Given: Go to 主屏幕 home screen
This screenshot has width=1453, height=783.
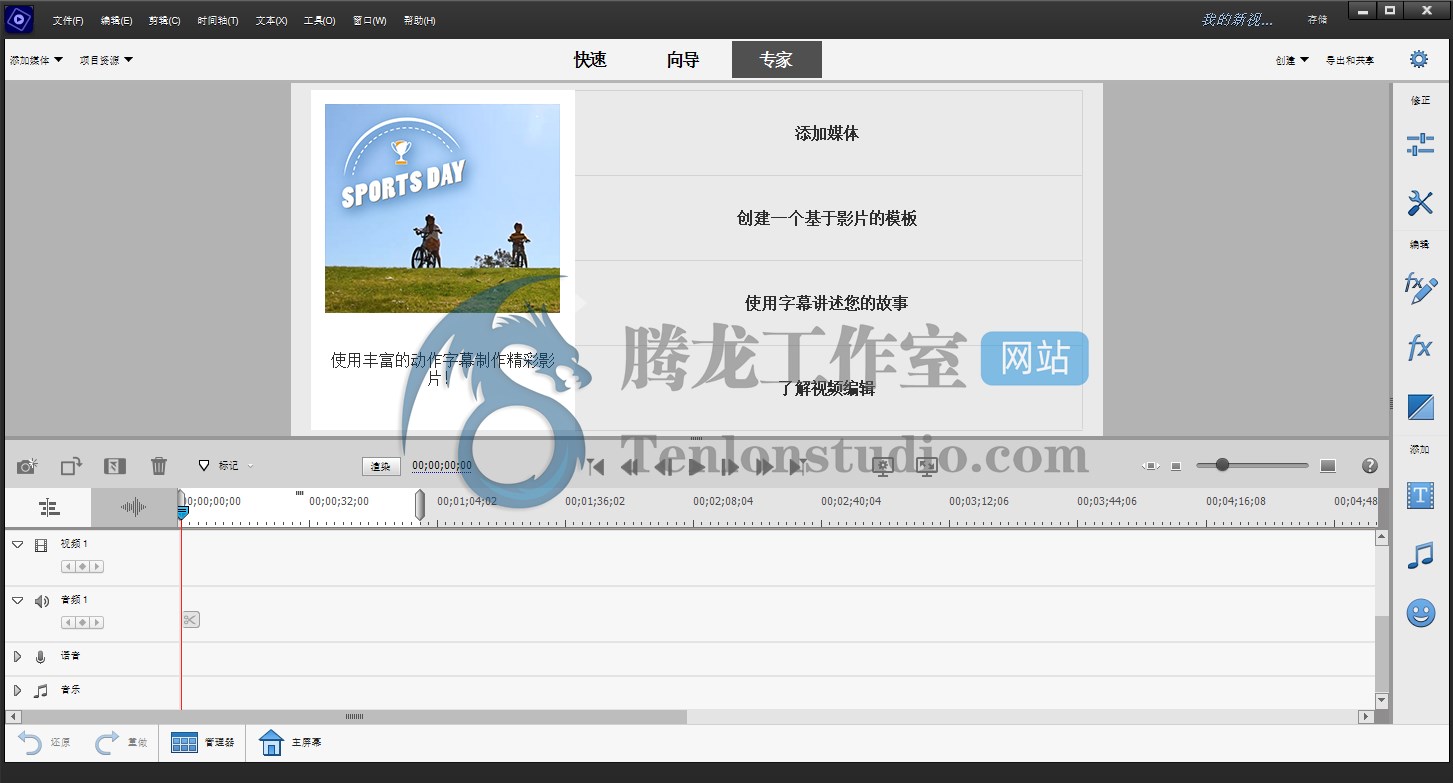Looking at the screenshot, I should pos(290,743).
